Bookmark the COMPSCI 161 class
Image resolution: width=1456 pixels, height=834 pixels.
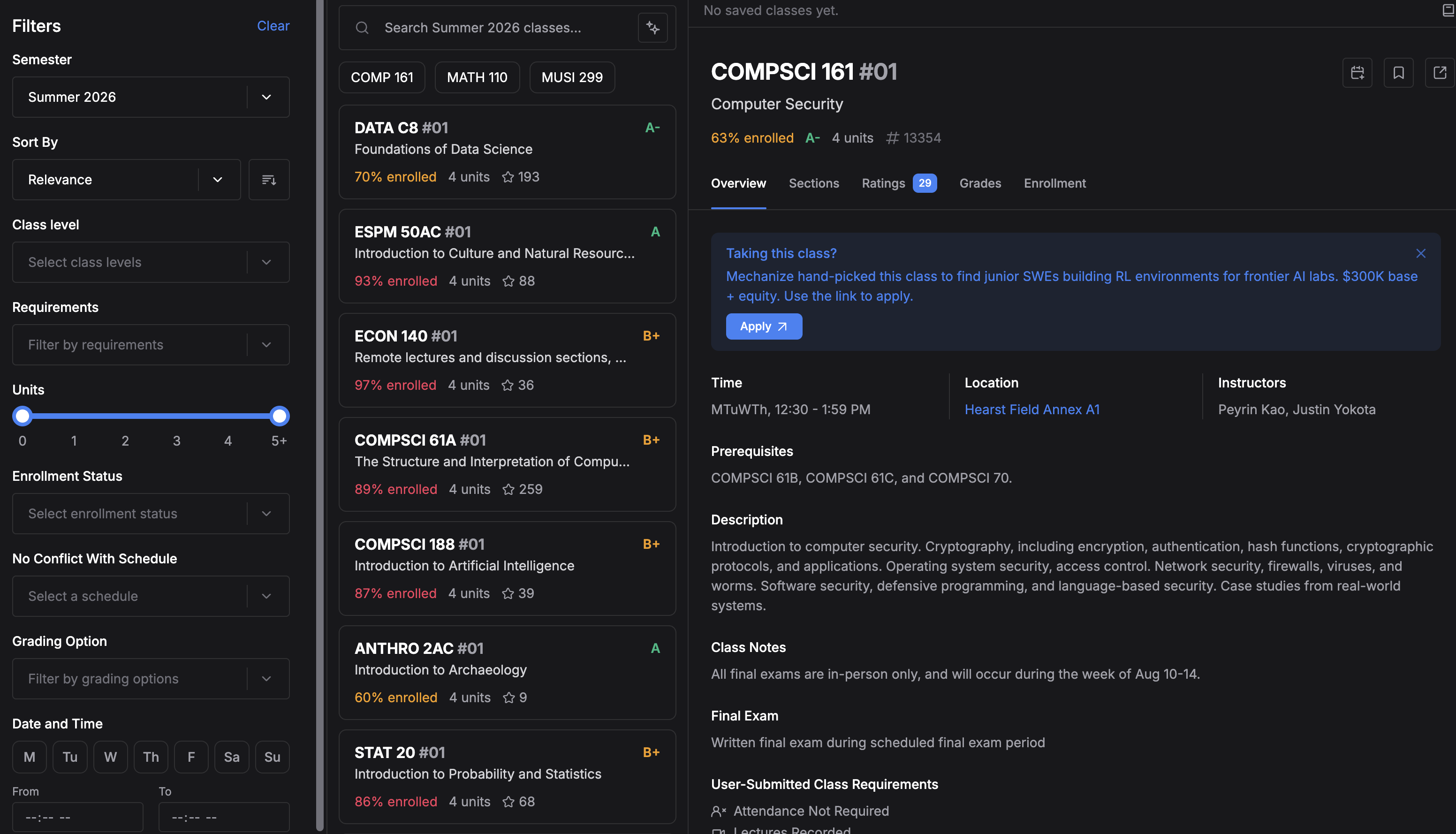(x=1398, y=73)
